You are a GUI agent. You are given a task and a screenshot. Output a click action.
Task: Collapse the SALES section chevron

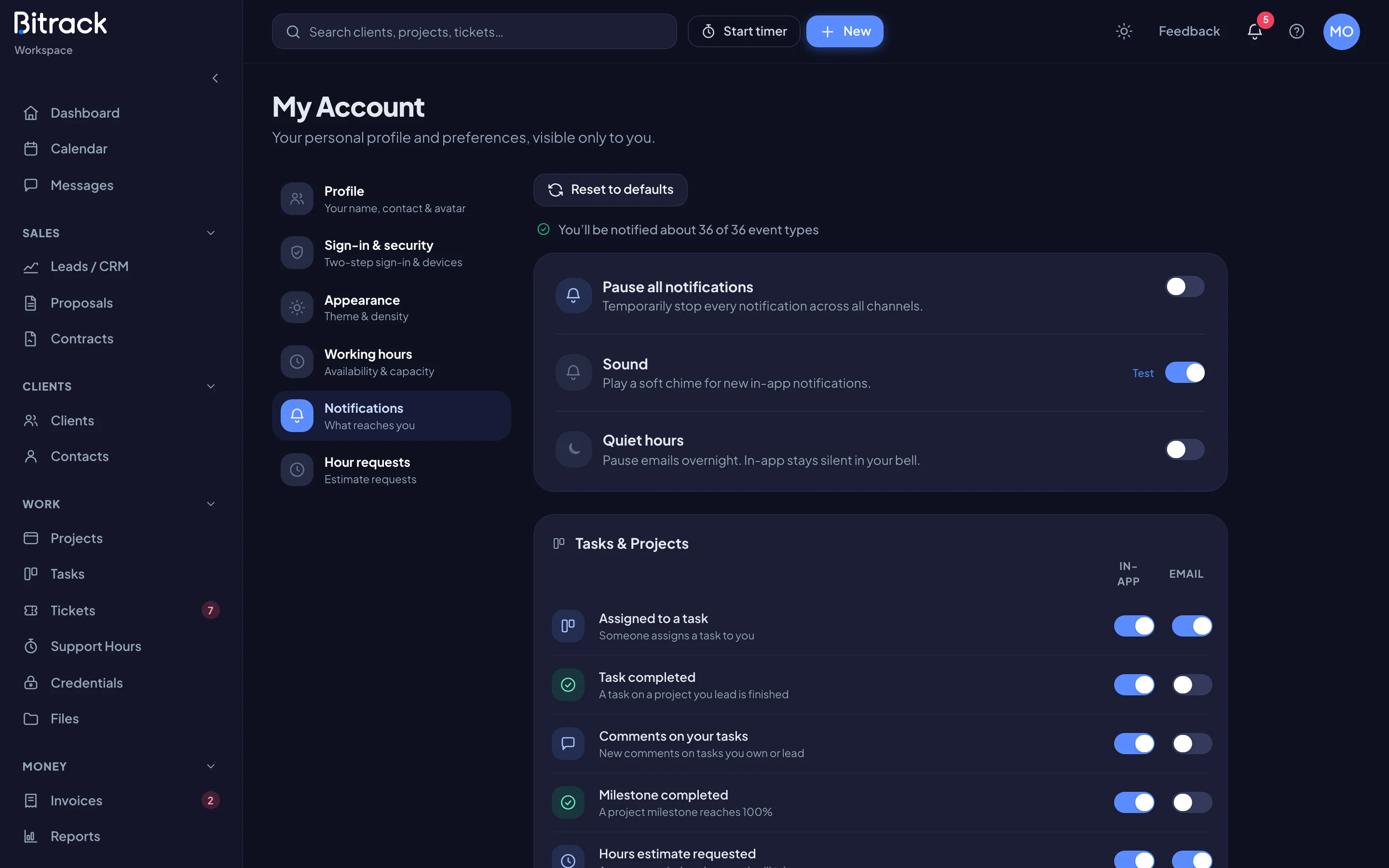[211, 233]
